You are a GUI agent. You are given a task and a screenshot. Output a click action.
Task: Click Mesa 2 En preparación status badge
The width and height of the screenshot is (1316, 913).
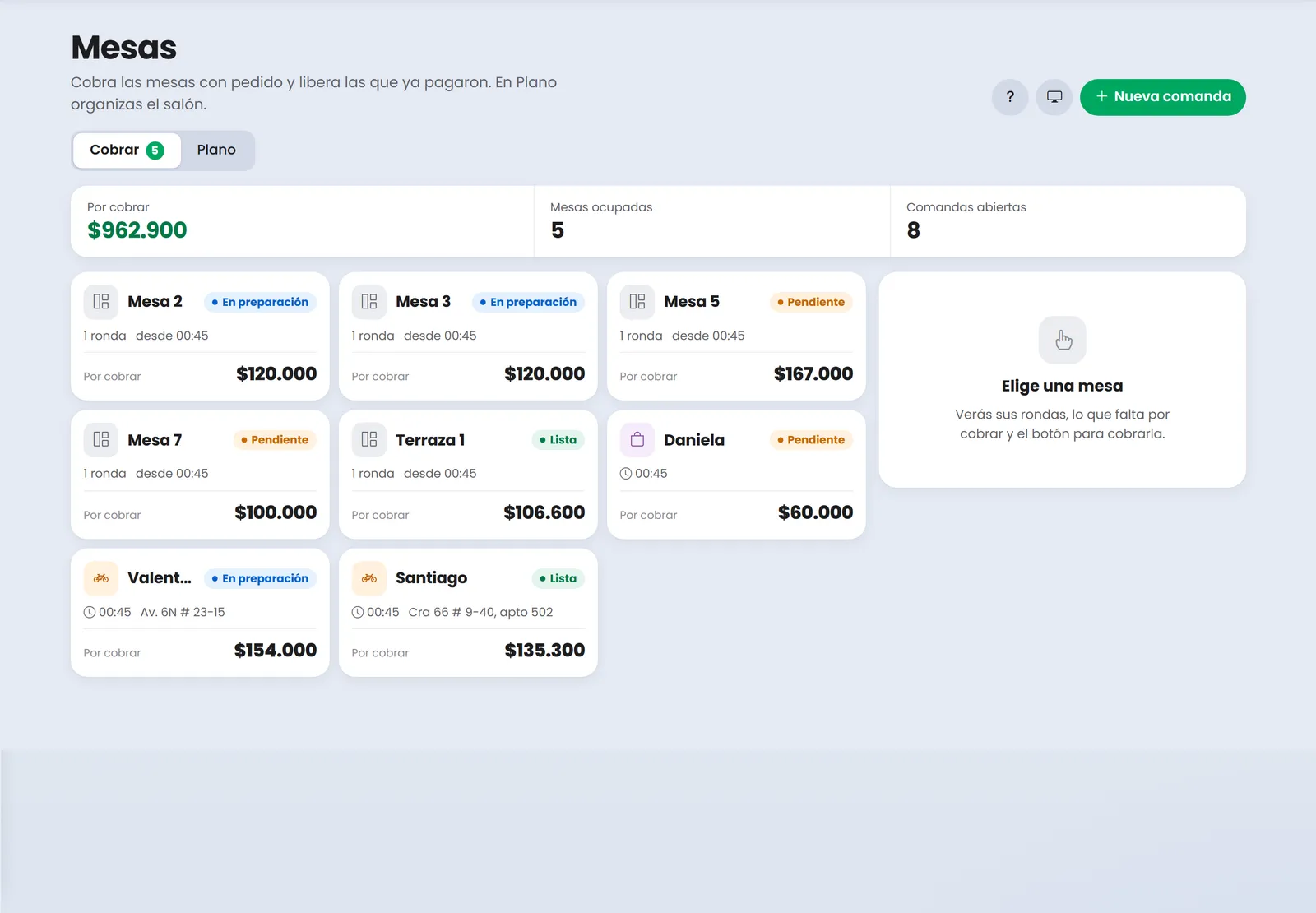(x=260, y=302)
